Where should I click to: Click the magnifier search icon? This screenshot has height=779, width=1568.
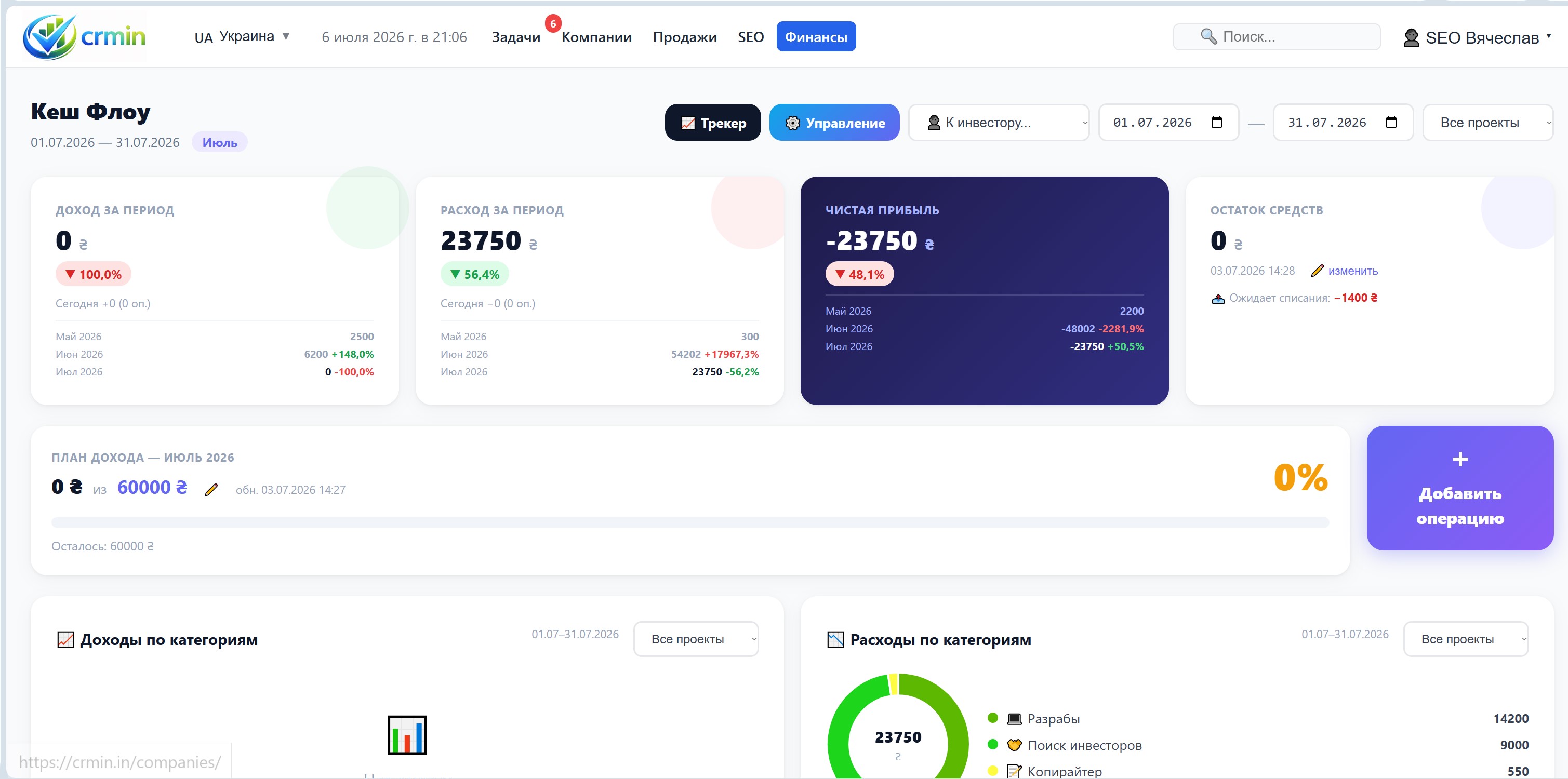coord(1208,36)
